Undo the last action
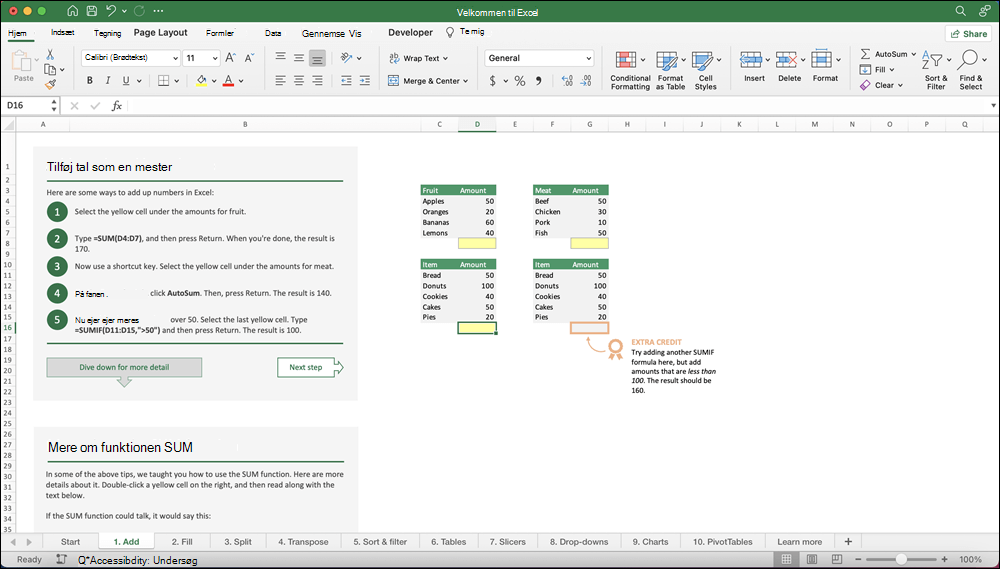 pos(111,11)
